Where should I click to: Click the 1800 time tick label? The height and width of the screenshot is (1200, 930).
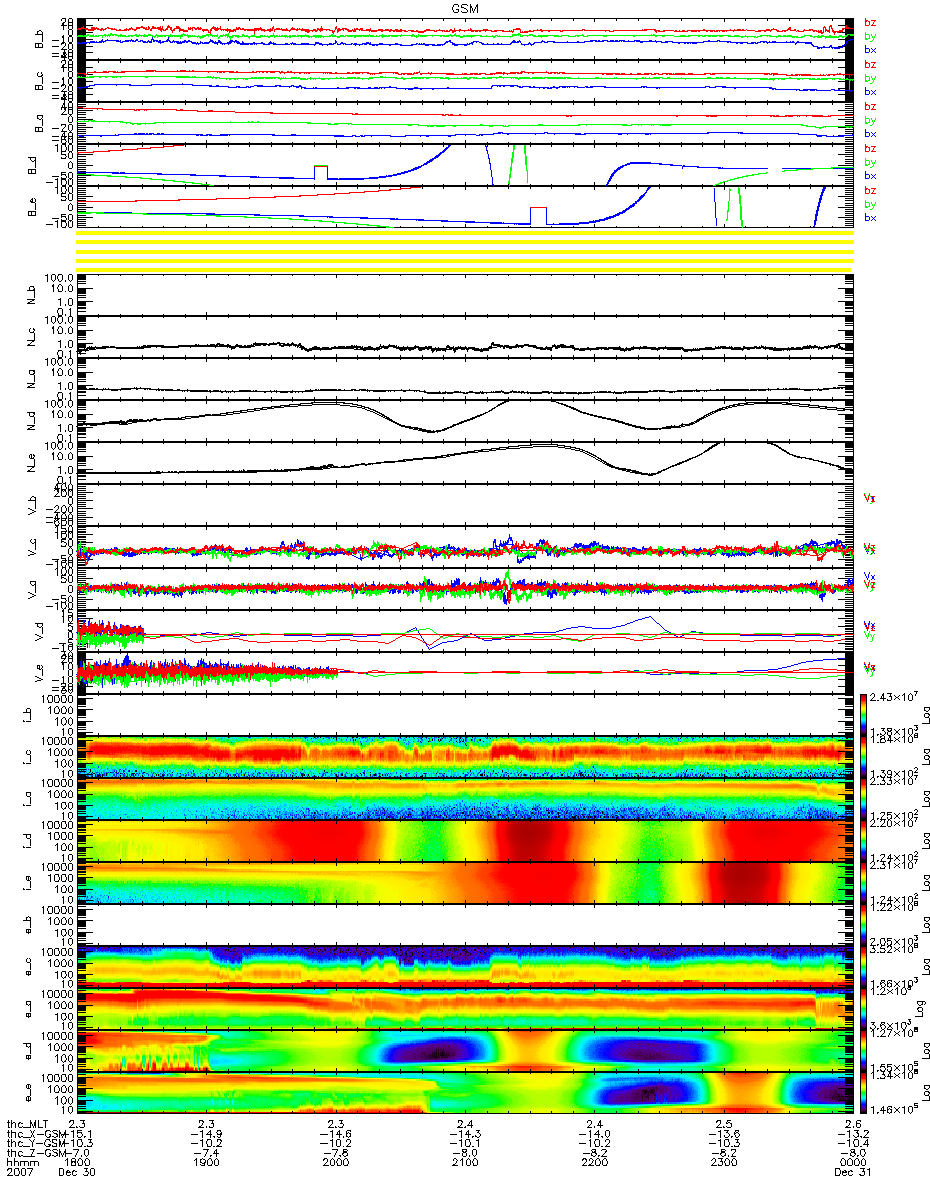tap(78, 1162)
